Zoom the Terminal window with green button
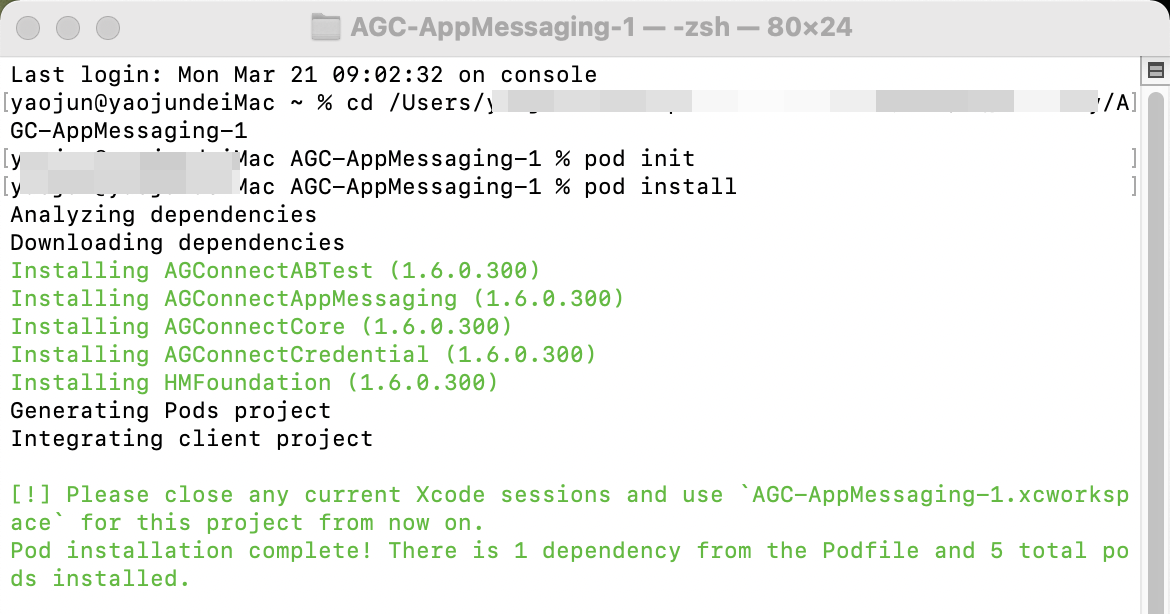 [x=107, y=27]
